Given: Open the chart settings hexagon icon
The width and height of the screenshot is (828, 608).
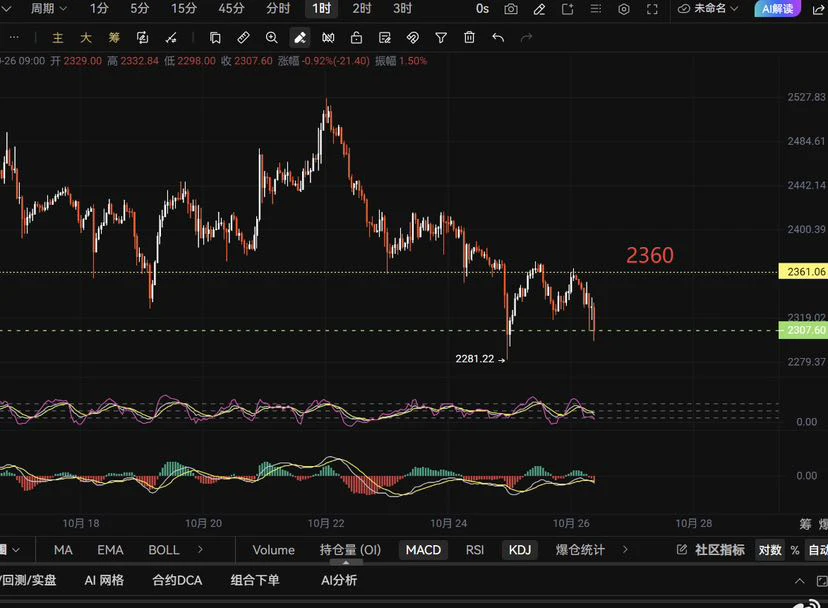Looking at the screenshot, I should coord(624,9).
